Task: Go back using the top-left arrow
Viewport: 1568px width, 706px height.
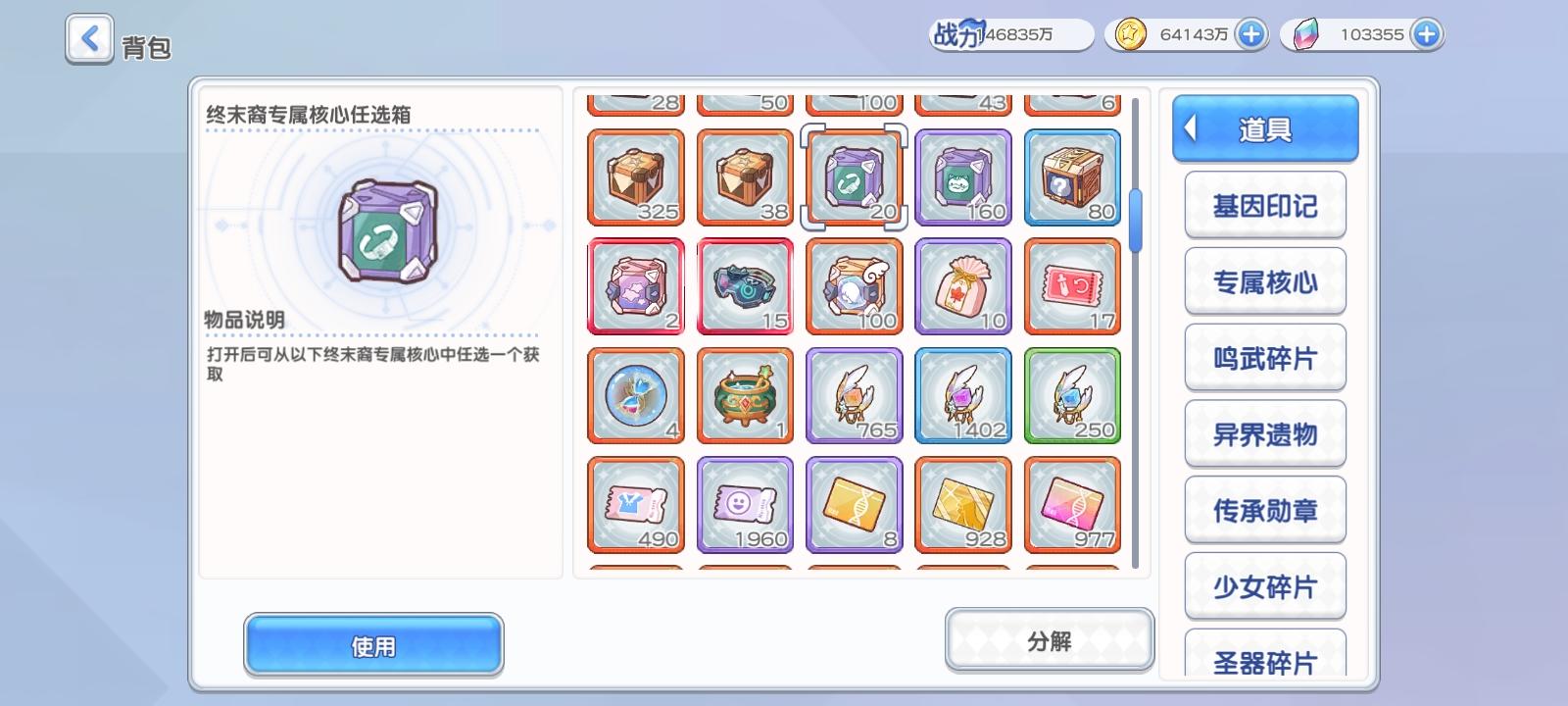Action: tap(89, 40)
